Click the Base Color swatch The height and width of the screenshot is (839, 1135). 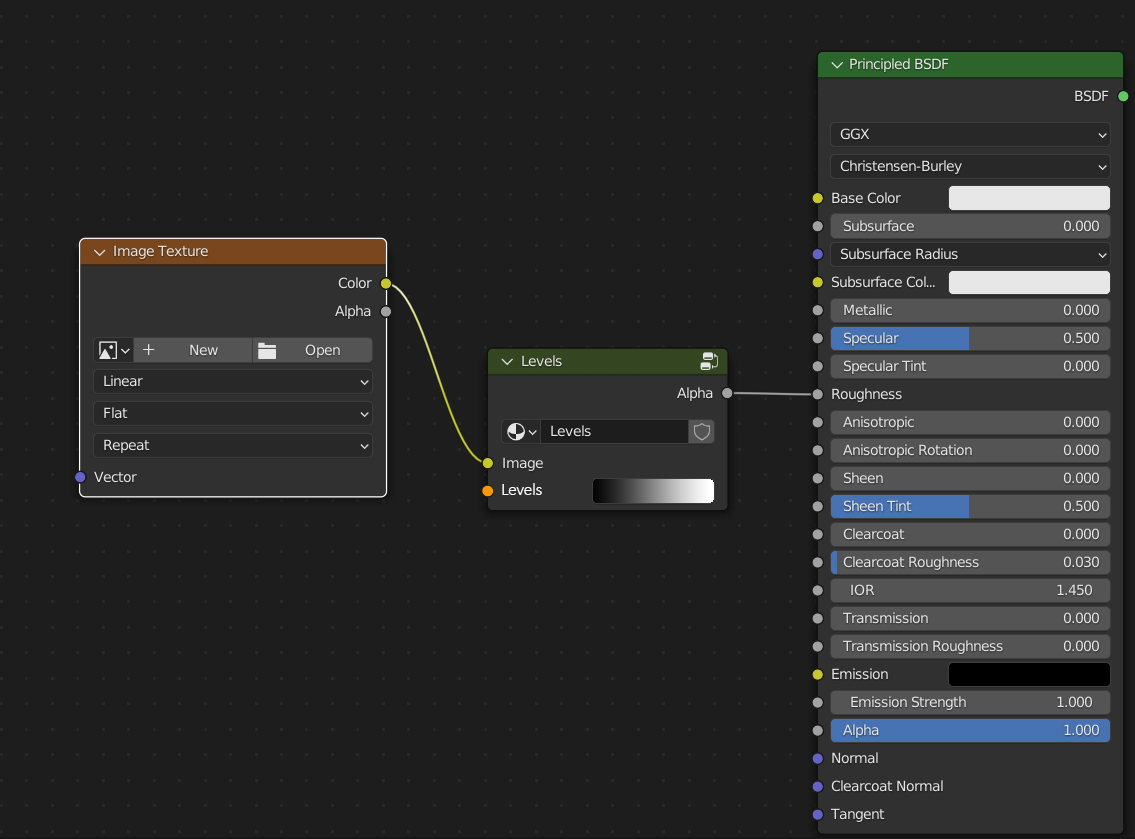coord(1029,198)
